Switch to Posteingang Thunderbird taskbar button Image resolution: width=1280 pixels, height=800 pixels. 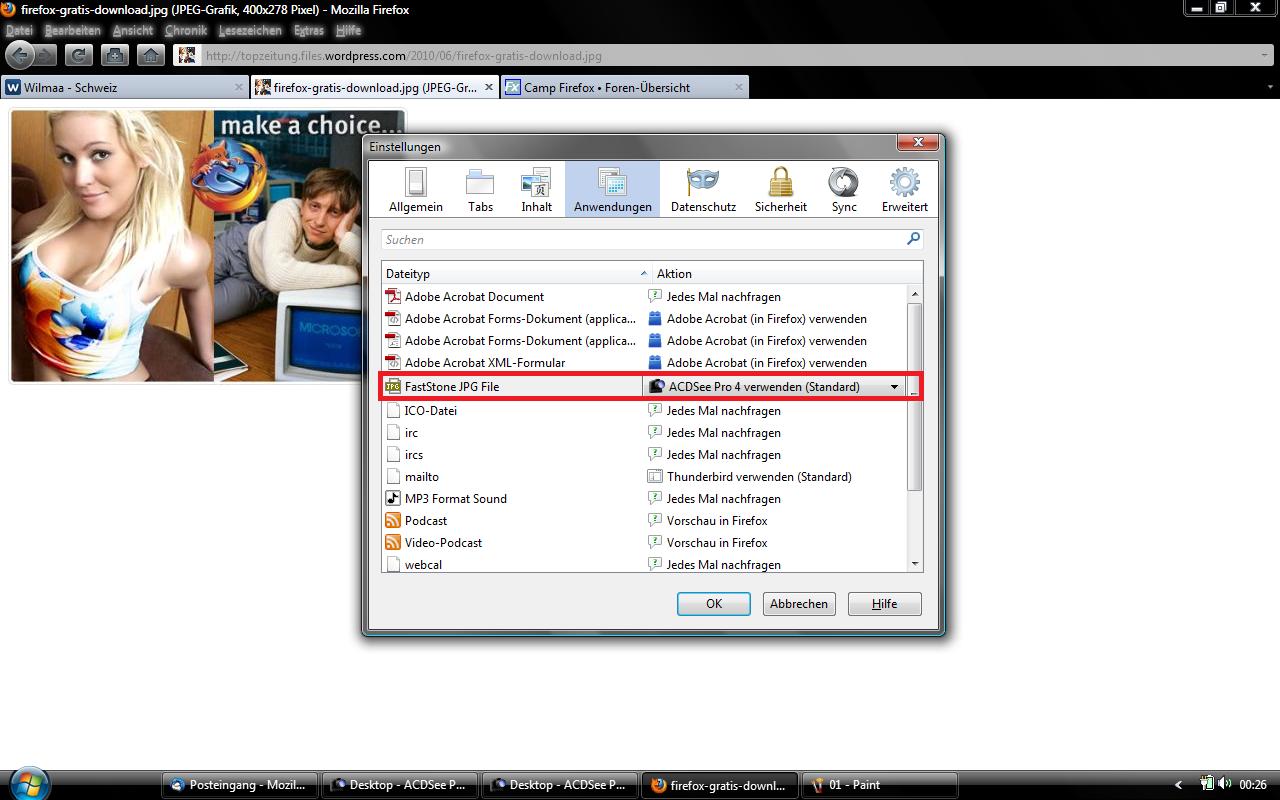[240, 785]
